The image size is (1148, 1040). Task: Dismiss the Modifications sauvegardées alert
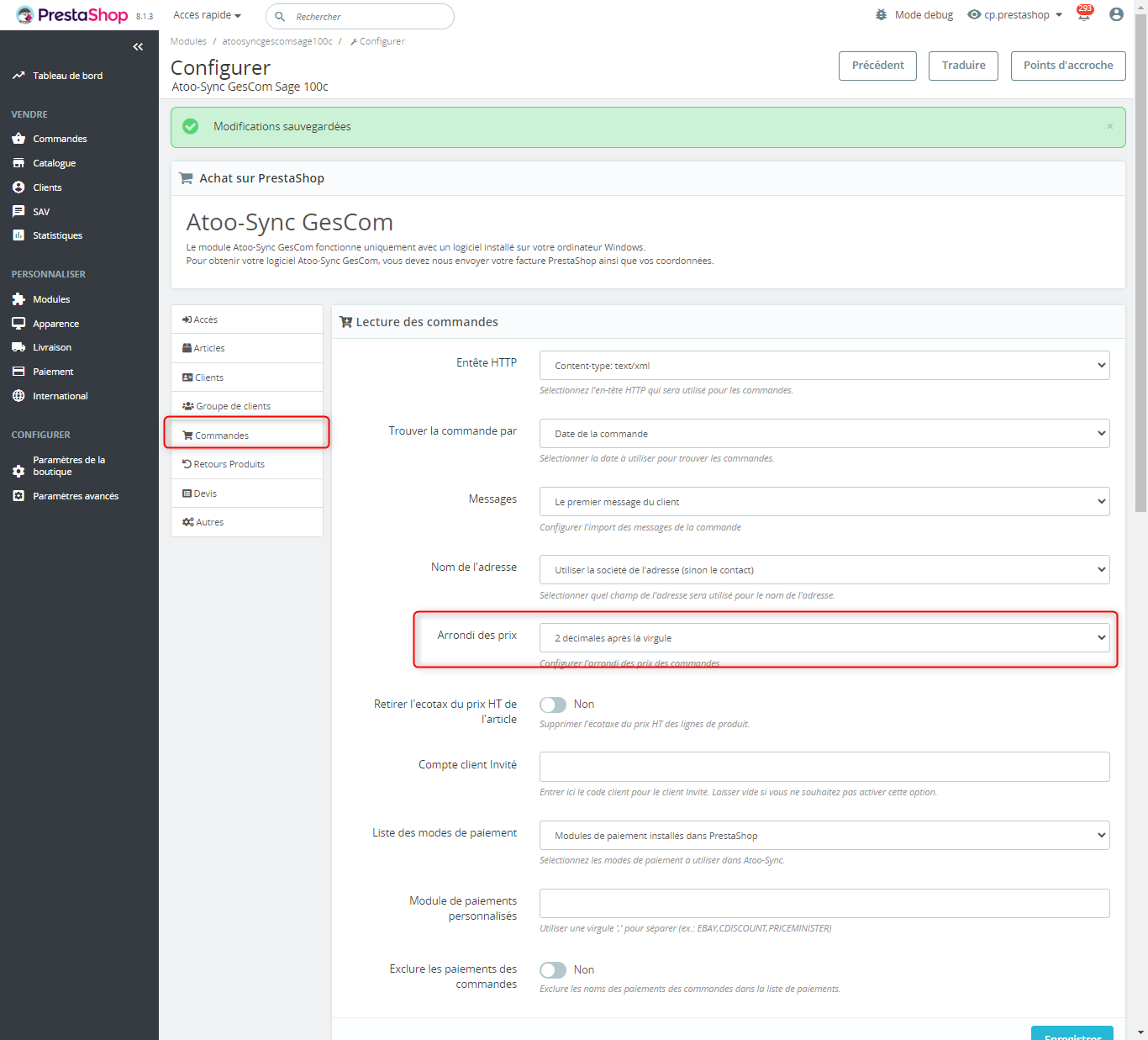[x=1110, y=127]
